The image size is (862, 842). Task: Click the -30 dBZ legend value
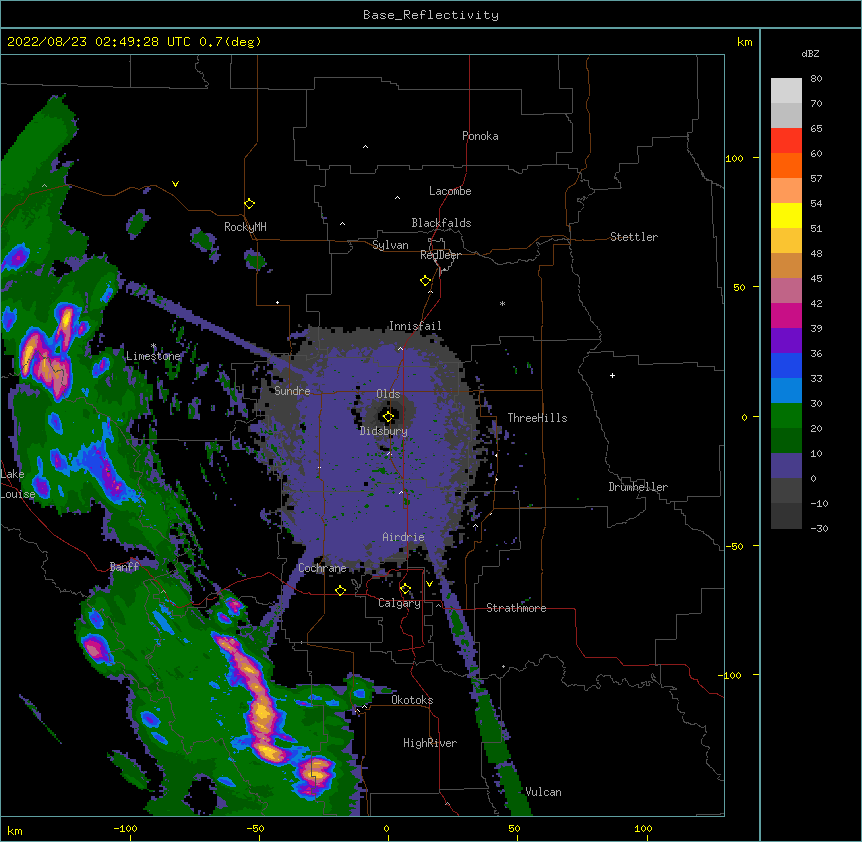click(819, 529)
